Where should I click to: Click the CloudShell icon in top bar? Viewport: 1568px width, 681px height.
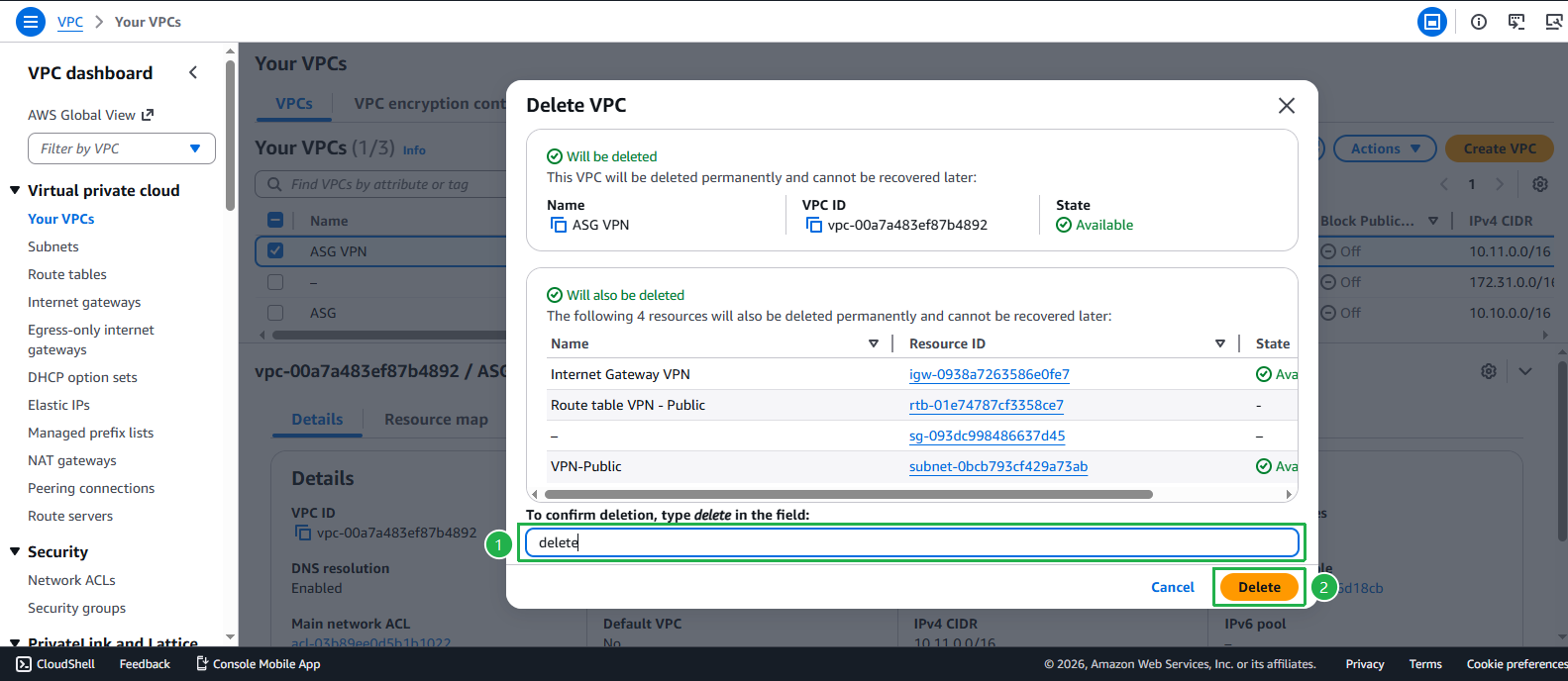pos(1431,22)
